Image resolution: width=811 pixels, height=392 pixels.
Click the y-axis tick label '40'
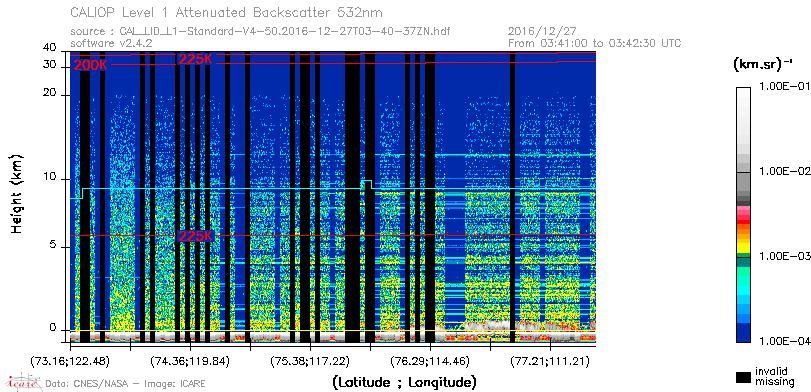pyautogui.click(x=50, y=48)
